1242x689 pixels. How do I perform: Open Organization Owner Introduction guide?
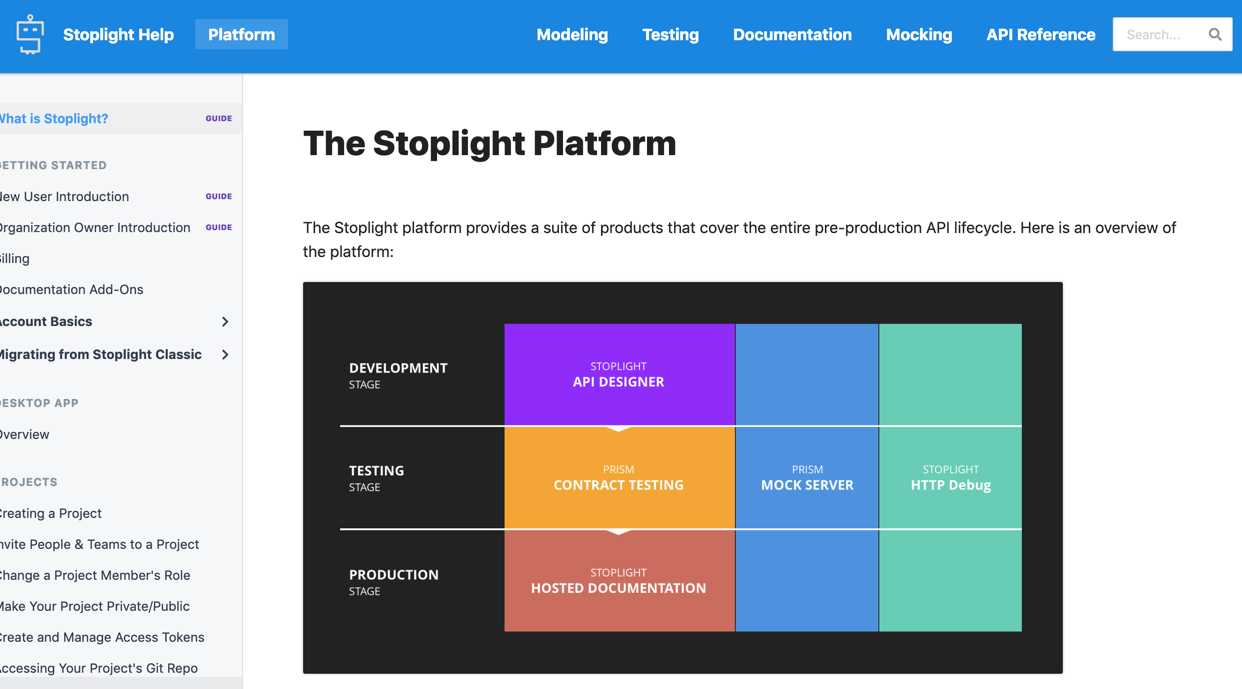96,227
